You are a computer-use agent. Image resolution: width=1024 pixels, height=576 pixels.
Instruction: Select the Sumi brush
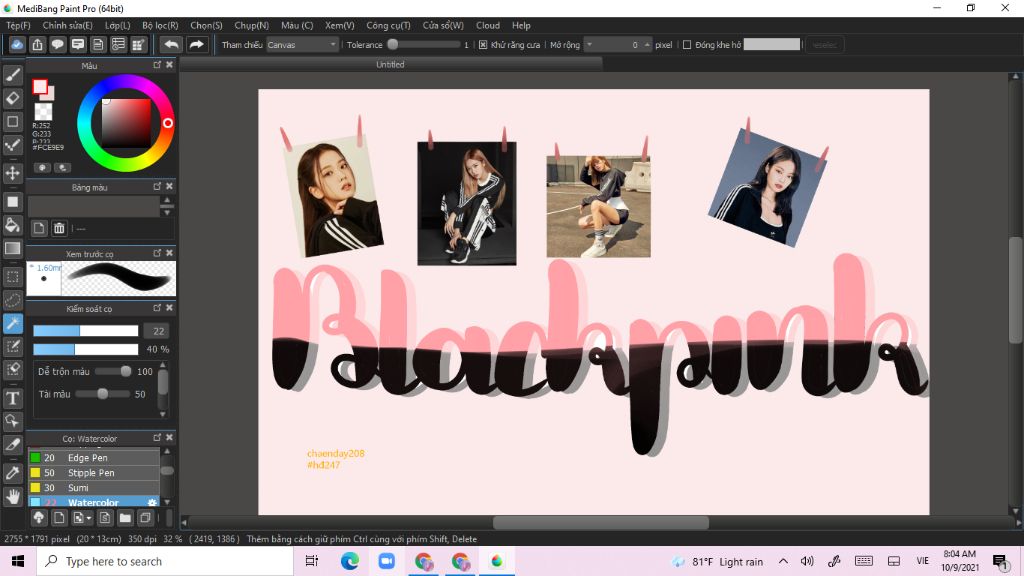[x=94, y=488]
